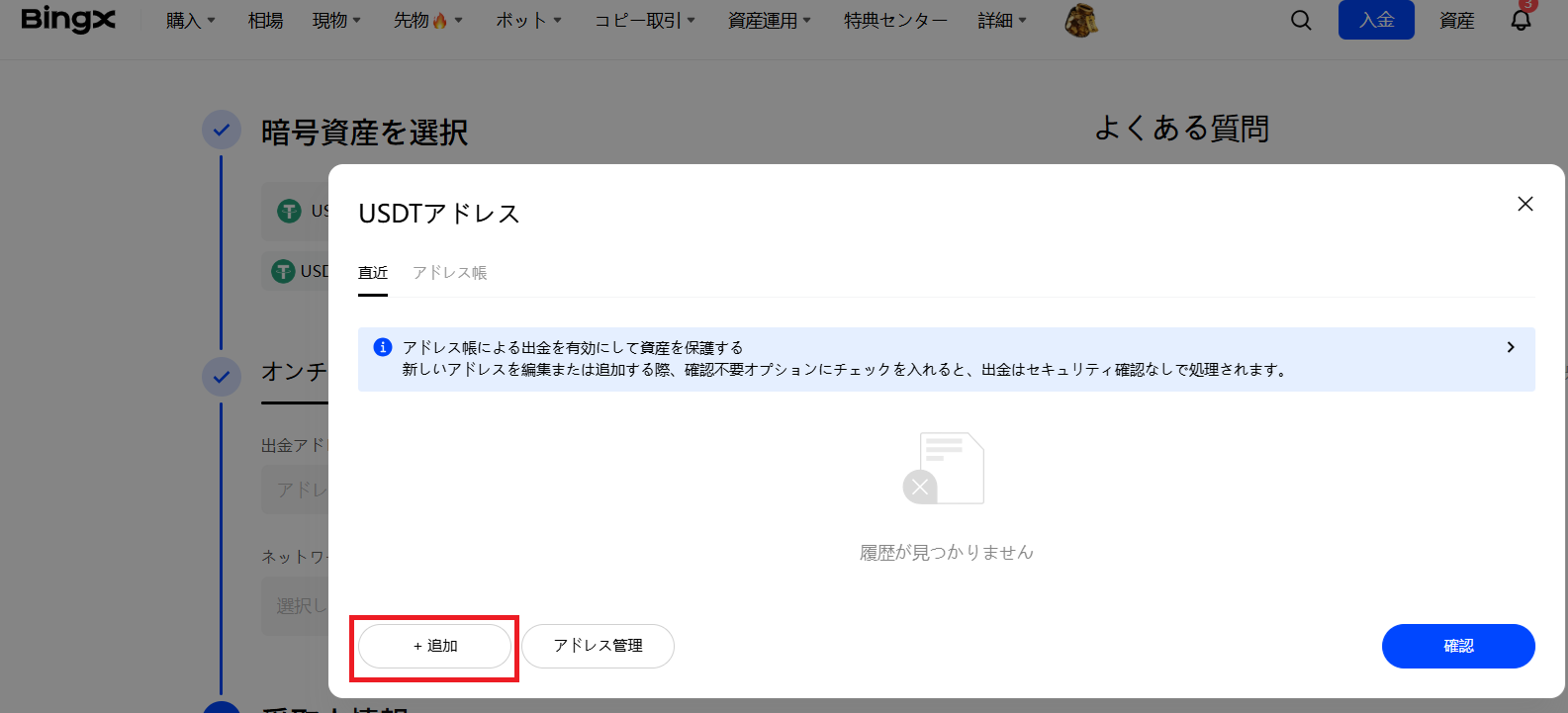Click the first step checkmark circle
This screenshot has height=713, width=1568.
[x=222, y=130]
